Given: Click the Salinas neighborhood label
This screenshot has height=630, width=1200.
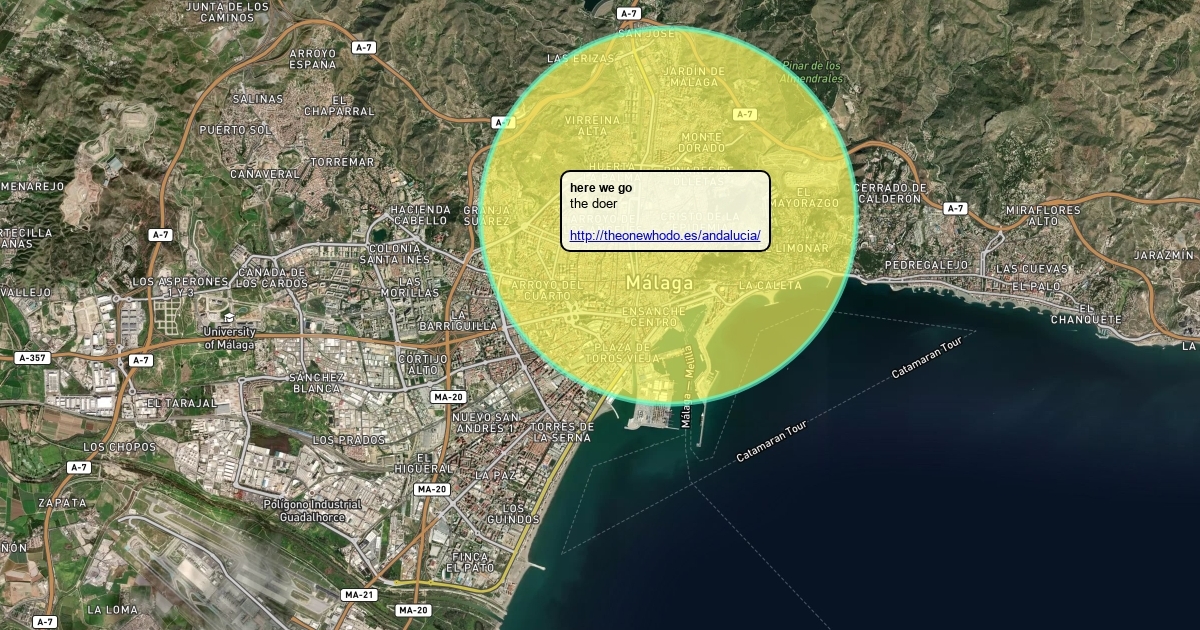Looking at the screenshot, I should coord(258,99).
